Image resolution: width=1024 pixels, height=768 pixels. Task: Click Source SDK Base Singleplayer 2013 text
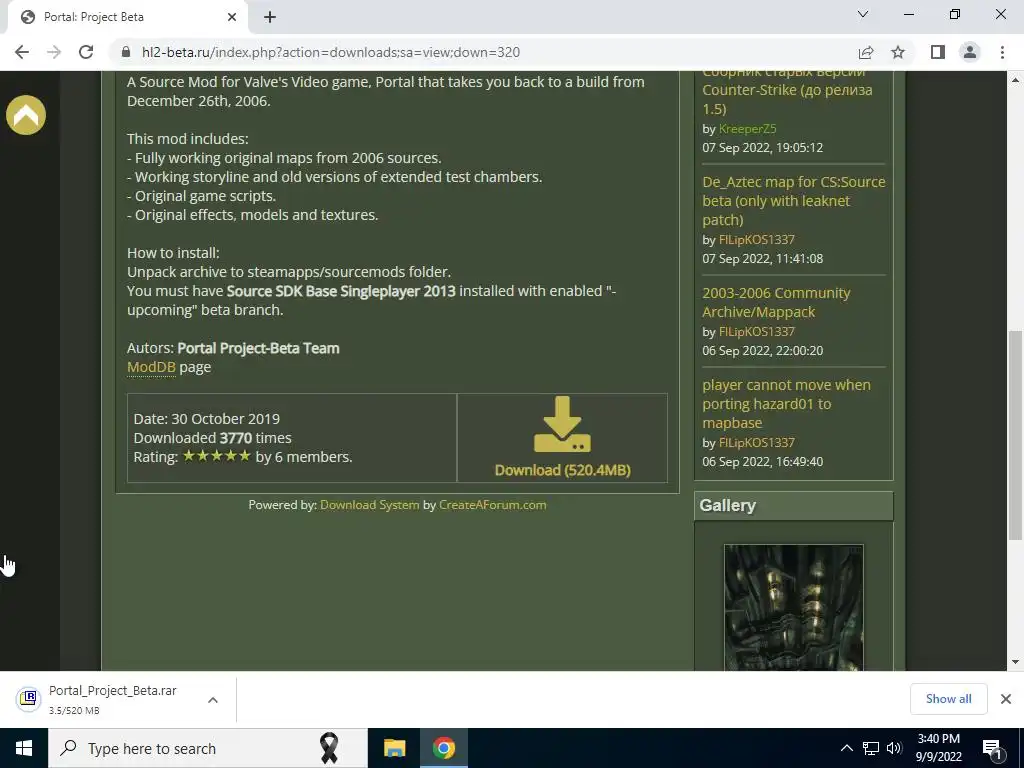click(341, 291)
